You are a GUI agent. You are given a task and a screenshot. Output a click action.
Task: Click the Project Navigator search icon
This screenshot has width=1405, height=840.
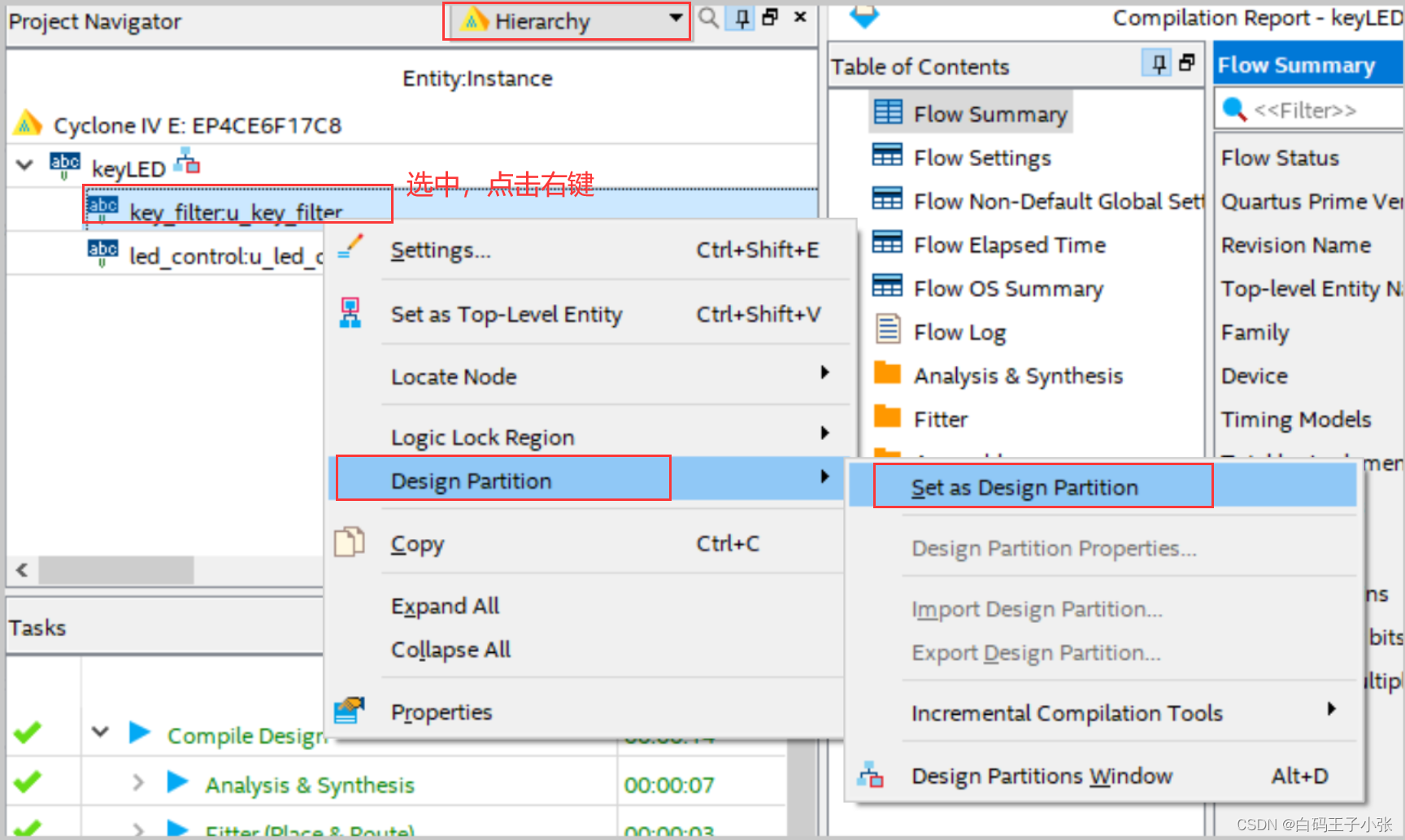709,18
